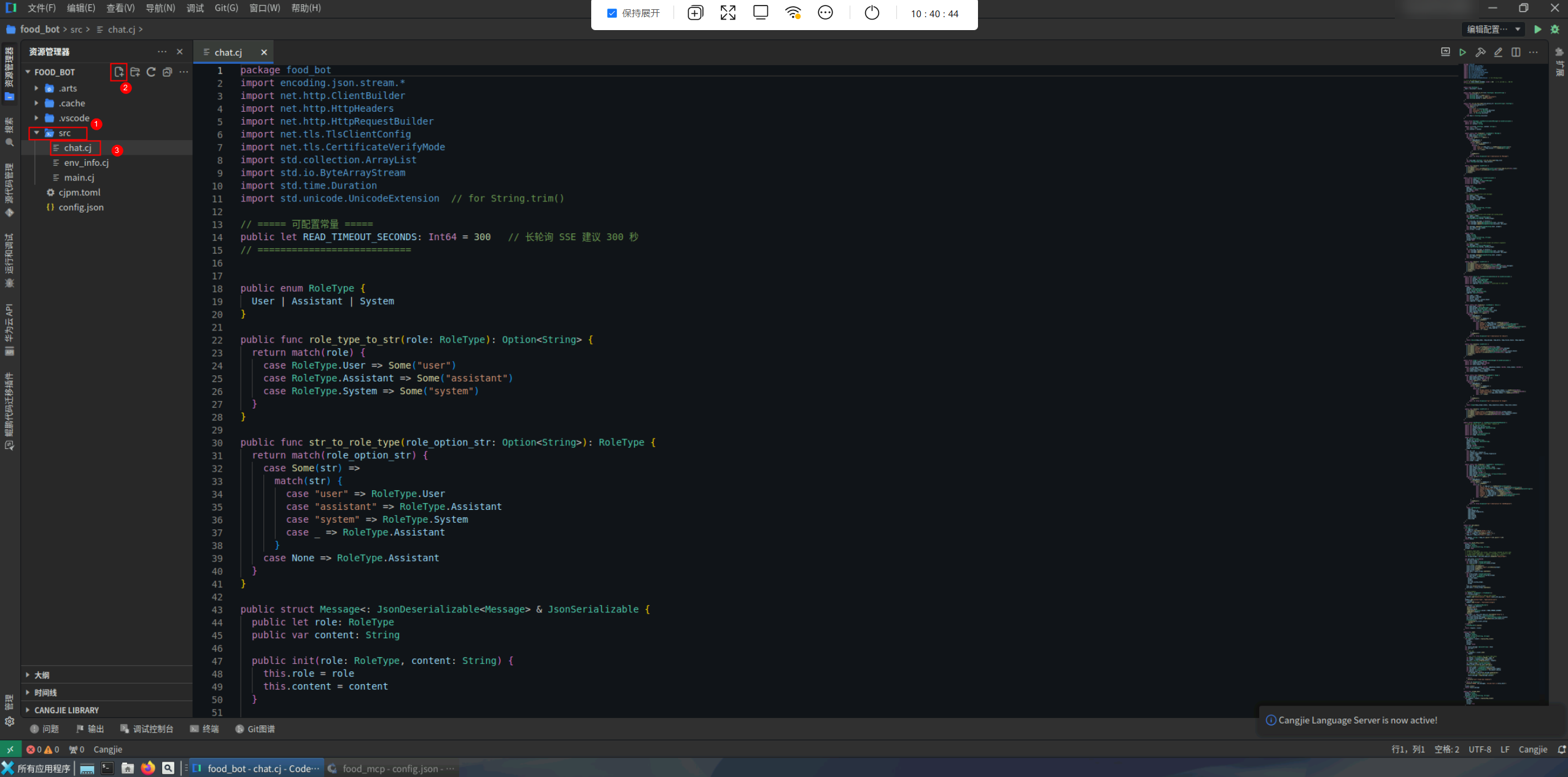Open the Git(G) menu

coord(226,8)
